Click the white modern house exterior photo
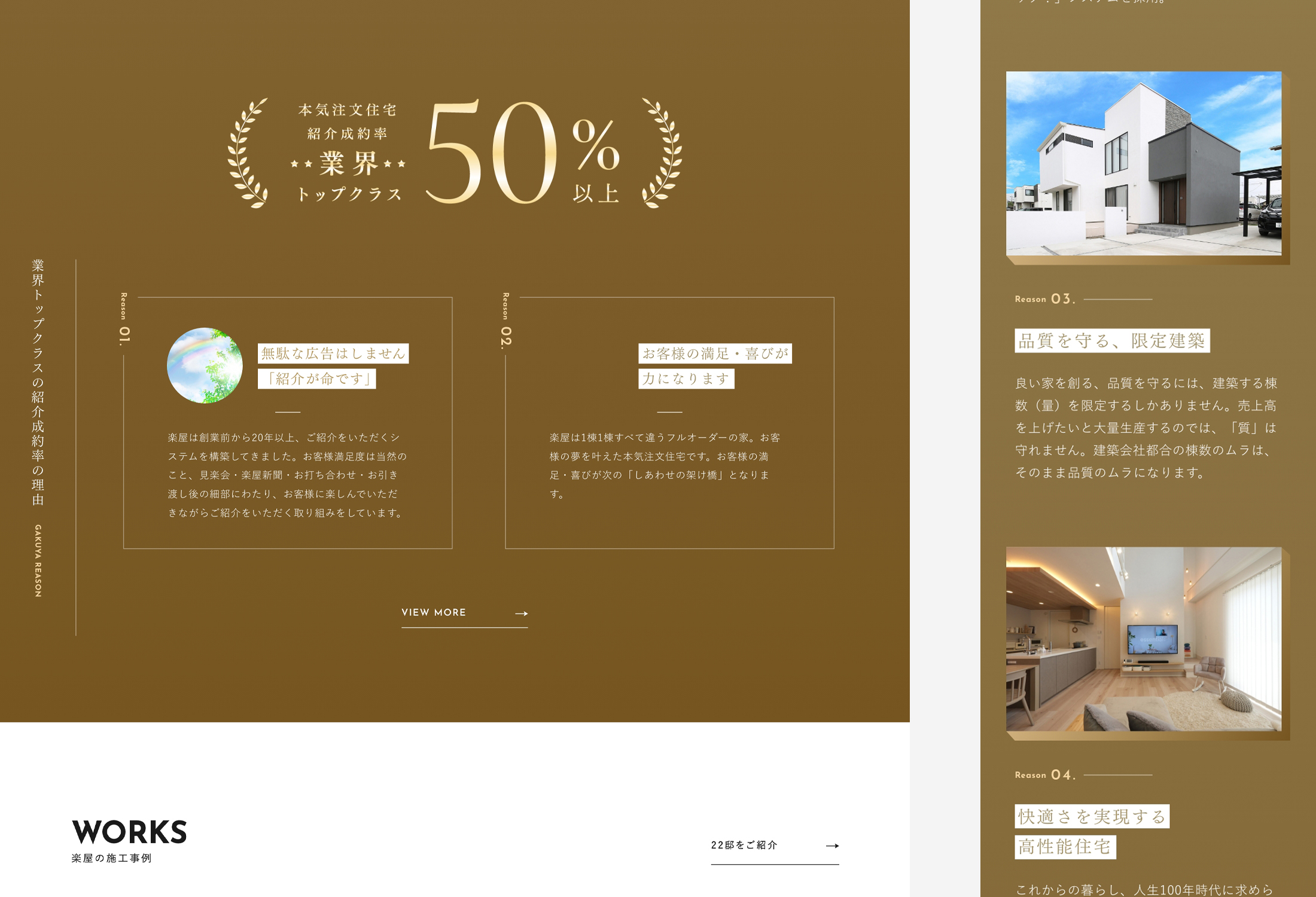Image resolution: width=1316 pixels, height=897 pixels. [1143, 163]
